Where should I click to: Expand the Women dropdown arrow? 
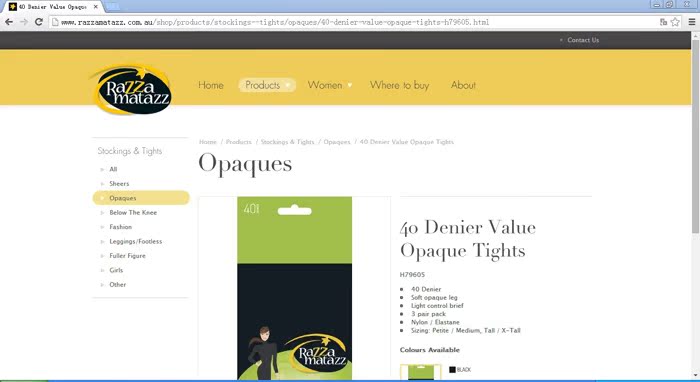coord(350,85)
